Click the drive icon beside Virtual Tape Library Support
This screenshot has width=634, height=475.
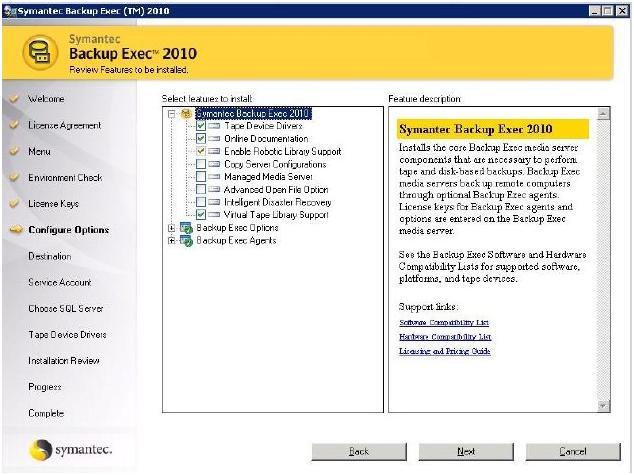214,214
